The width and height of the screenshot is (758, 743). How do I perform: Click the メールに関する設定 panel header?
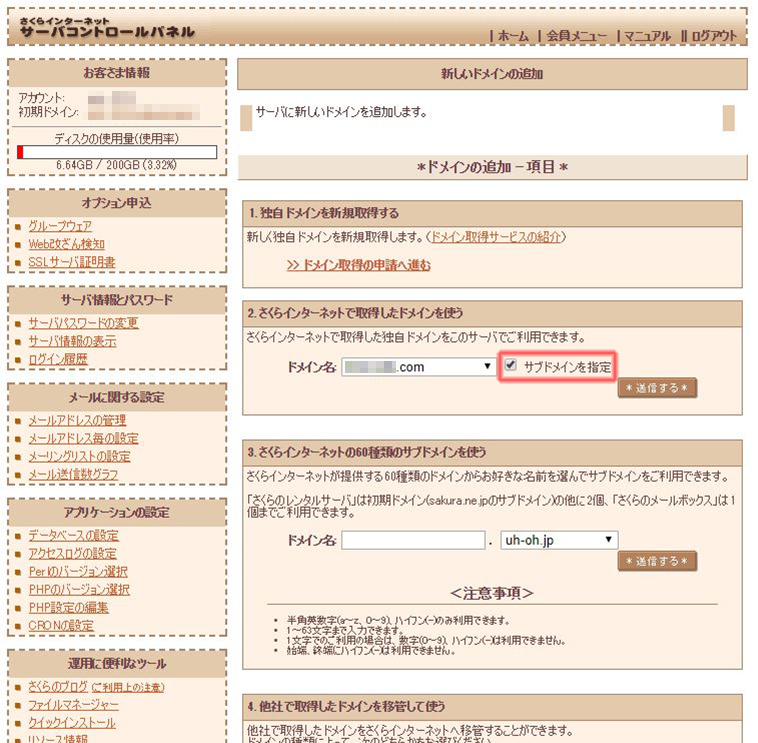[117, 397]
